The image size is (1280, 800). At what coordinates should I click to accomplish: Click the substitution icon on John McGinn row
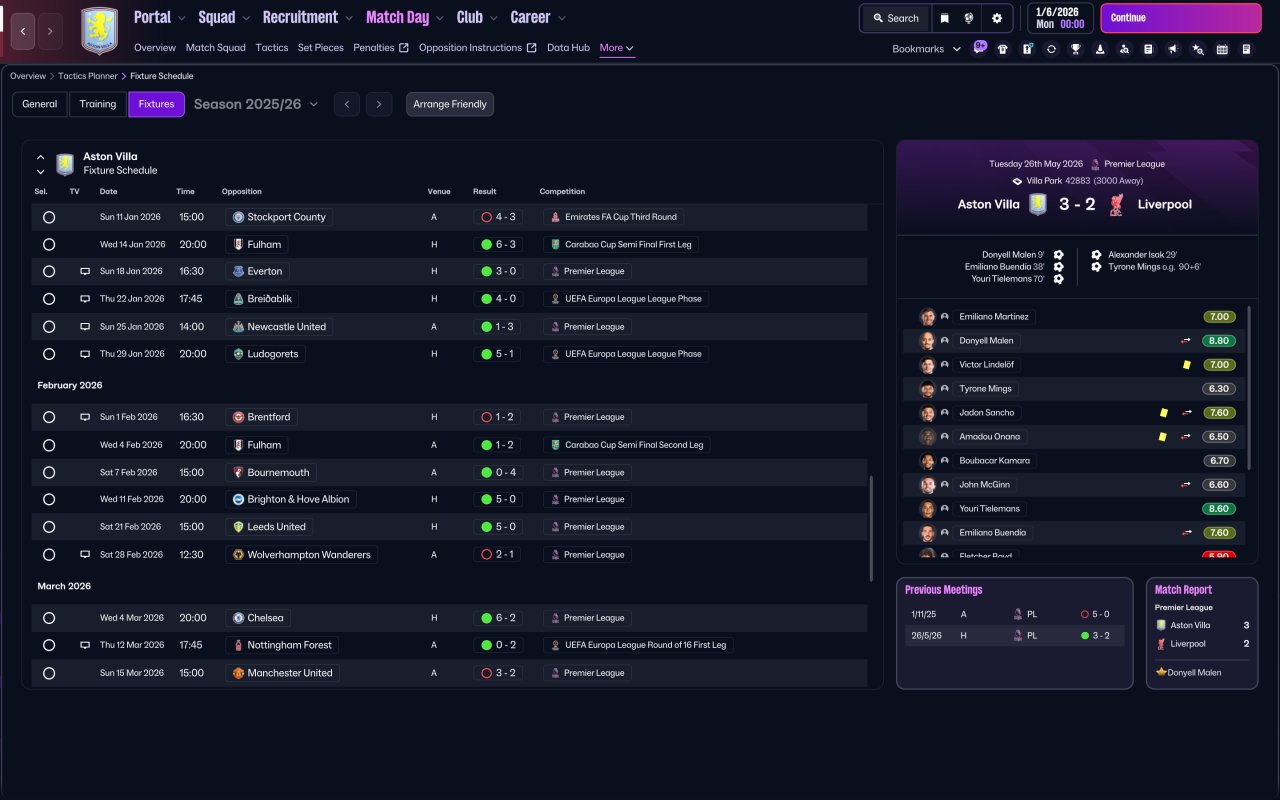(1186, 485)
